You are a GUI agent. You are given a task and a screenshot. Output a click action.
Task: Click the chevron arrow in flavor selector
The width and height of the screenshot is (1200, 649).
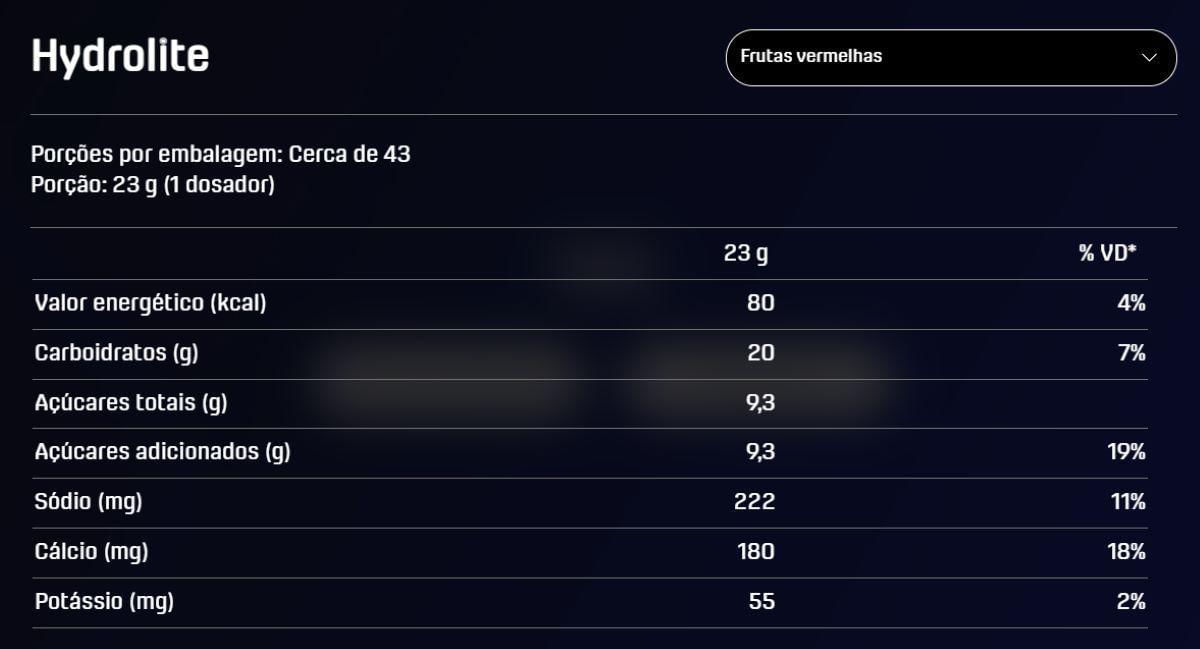coord(1149,57)
